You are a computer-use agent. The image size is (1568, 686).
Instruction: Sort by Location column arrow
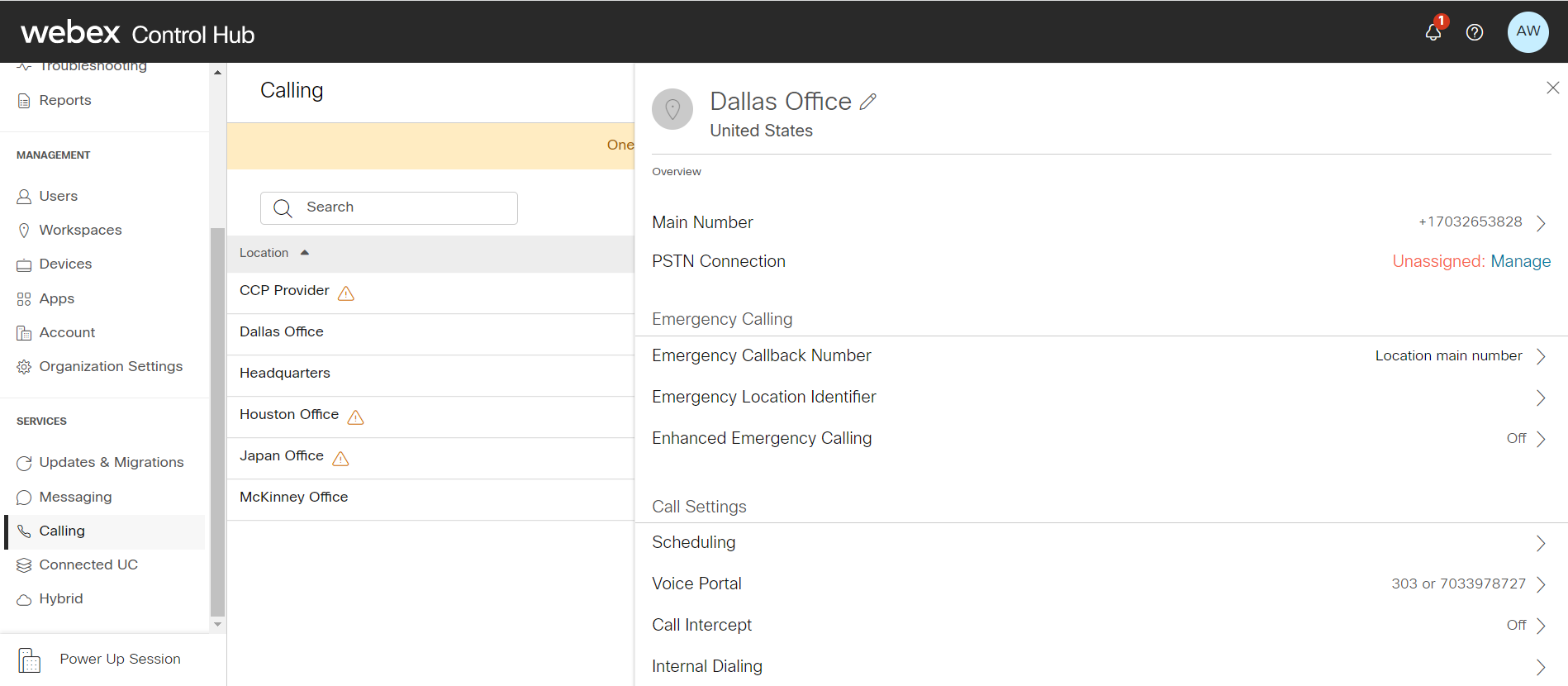[x=305, y=253]
